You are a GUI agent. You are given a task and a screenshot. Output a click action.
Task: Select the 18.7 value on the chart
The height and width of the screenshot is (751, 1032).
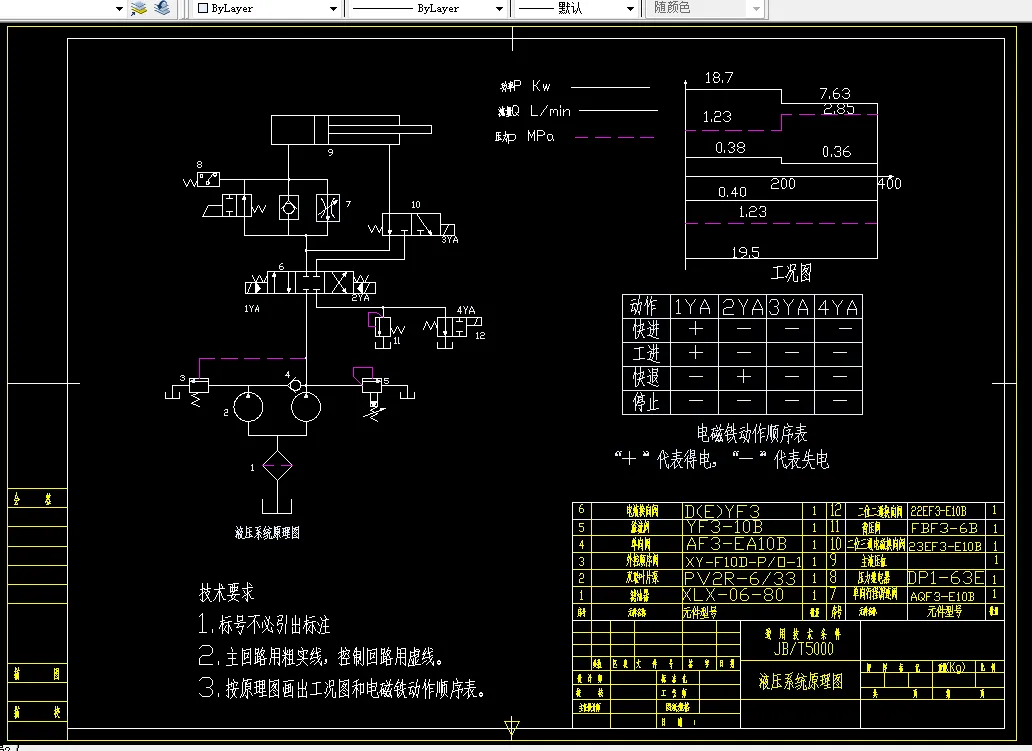click(719, 78)
